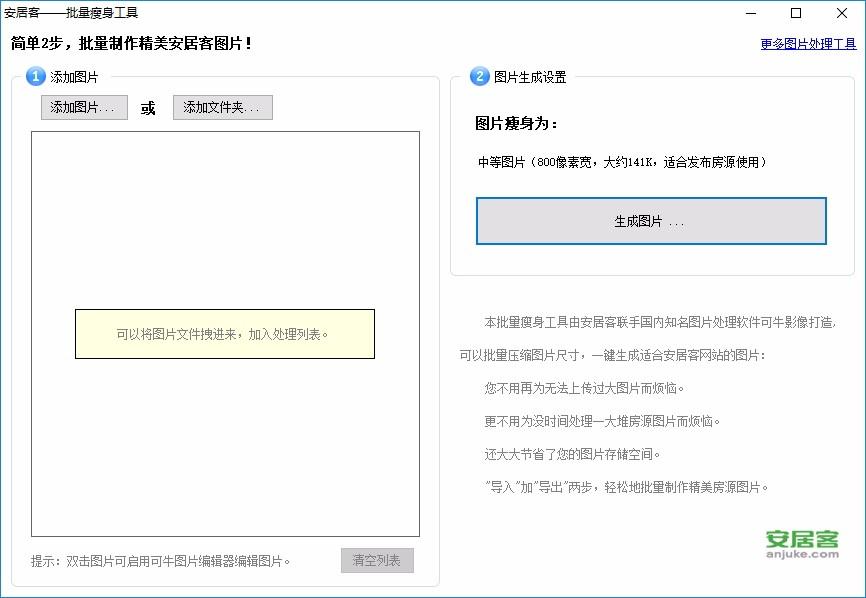This screenshot has width=866, height=598.
Task: Click the 中等图片（800像素宽）size description text
Action: (622, 162)
